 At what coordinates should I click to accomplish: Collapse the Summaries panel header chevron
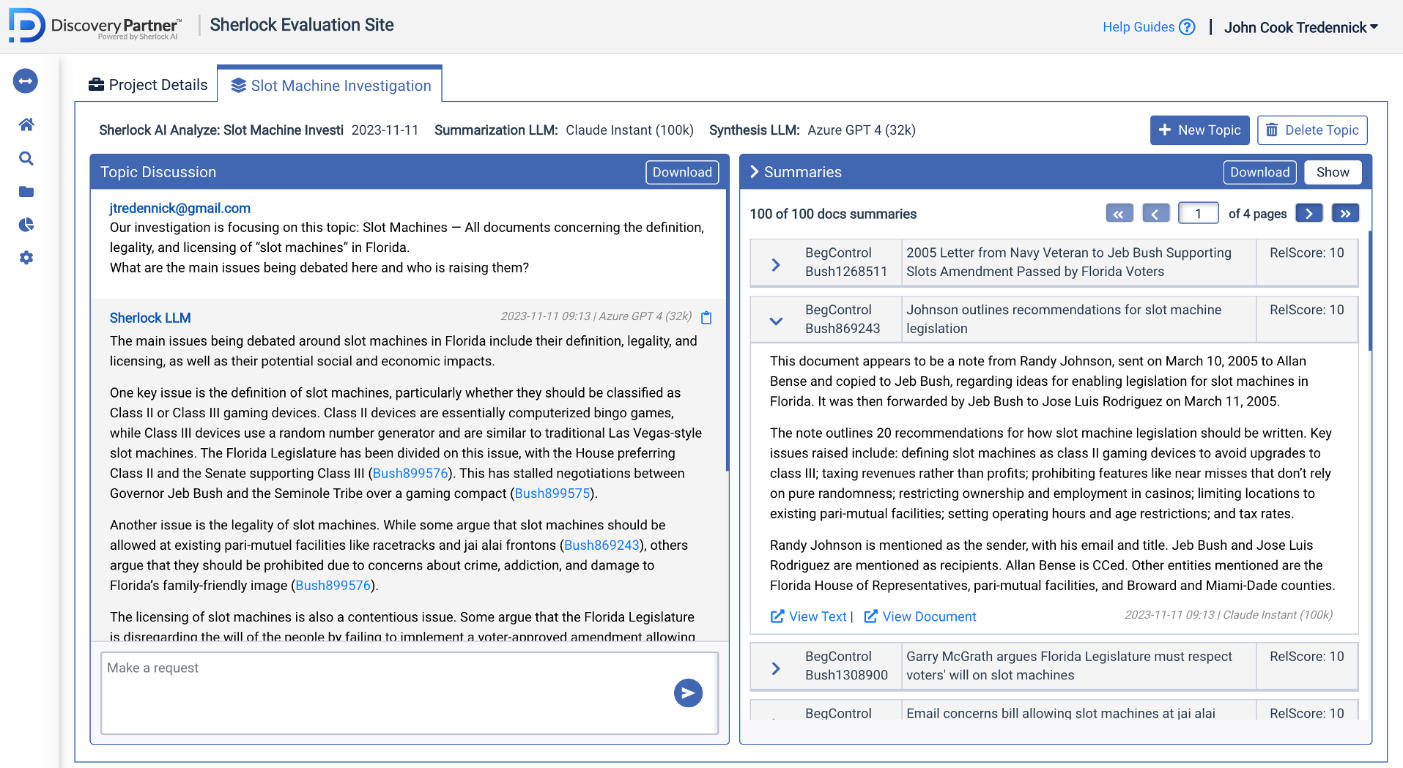point(754,172)
